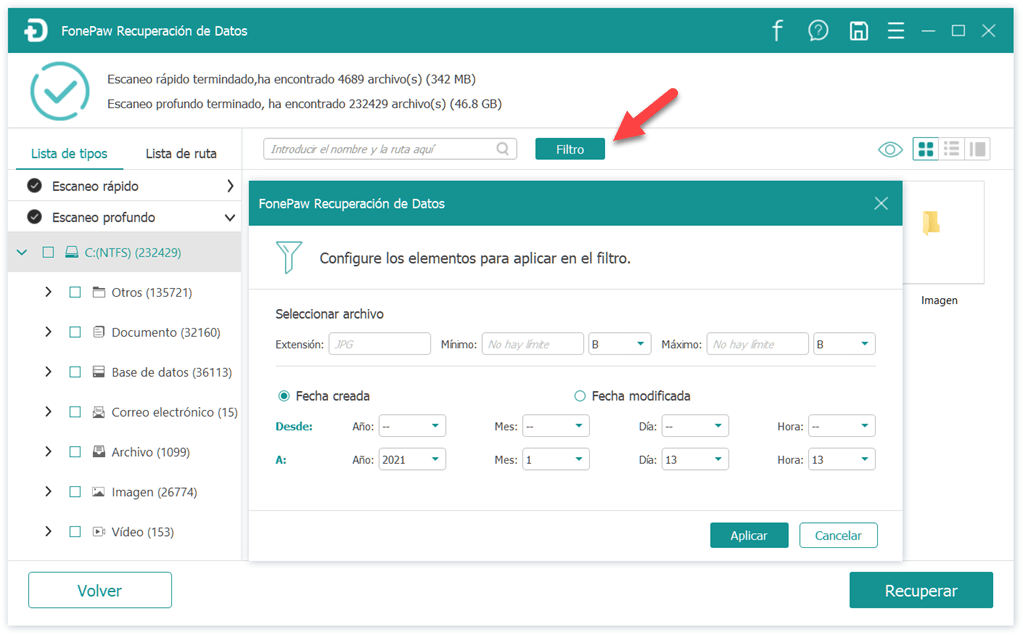Close the filter dialog with X
The width and height of the screenshot is (1023, 635).
(881, 203)
